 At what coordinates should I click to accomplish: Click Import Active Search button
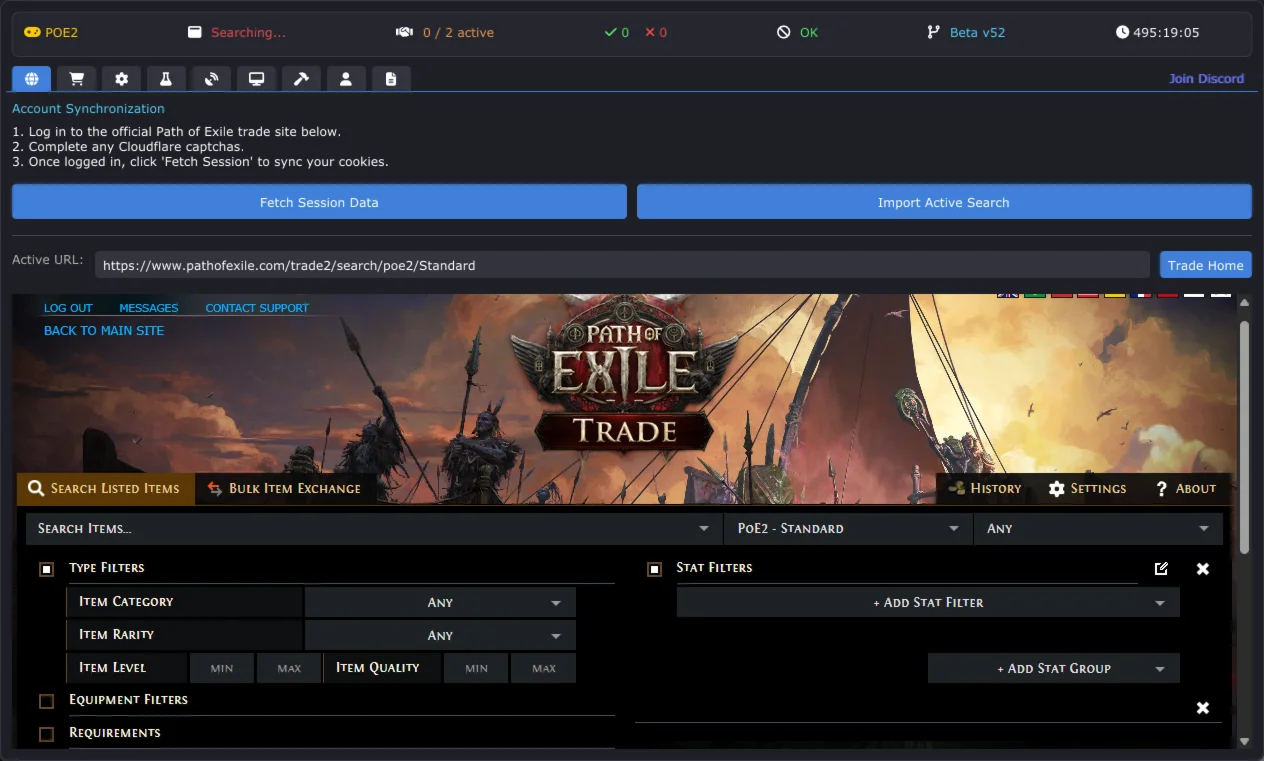point(944,202)
